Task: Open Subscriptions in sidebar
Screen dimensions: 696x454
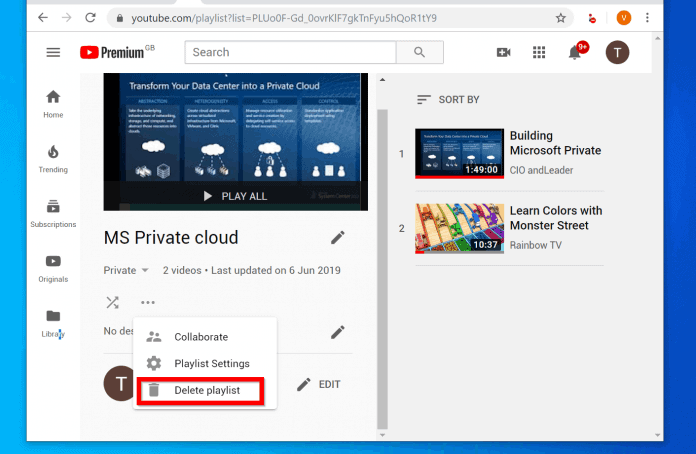Action: click(53, 213)
